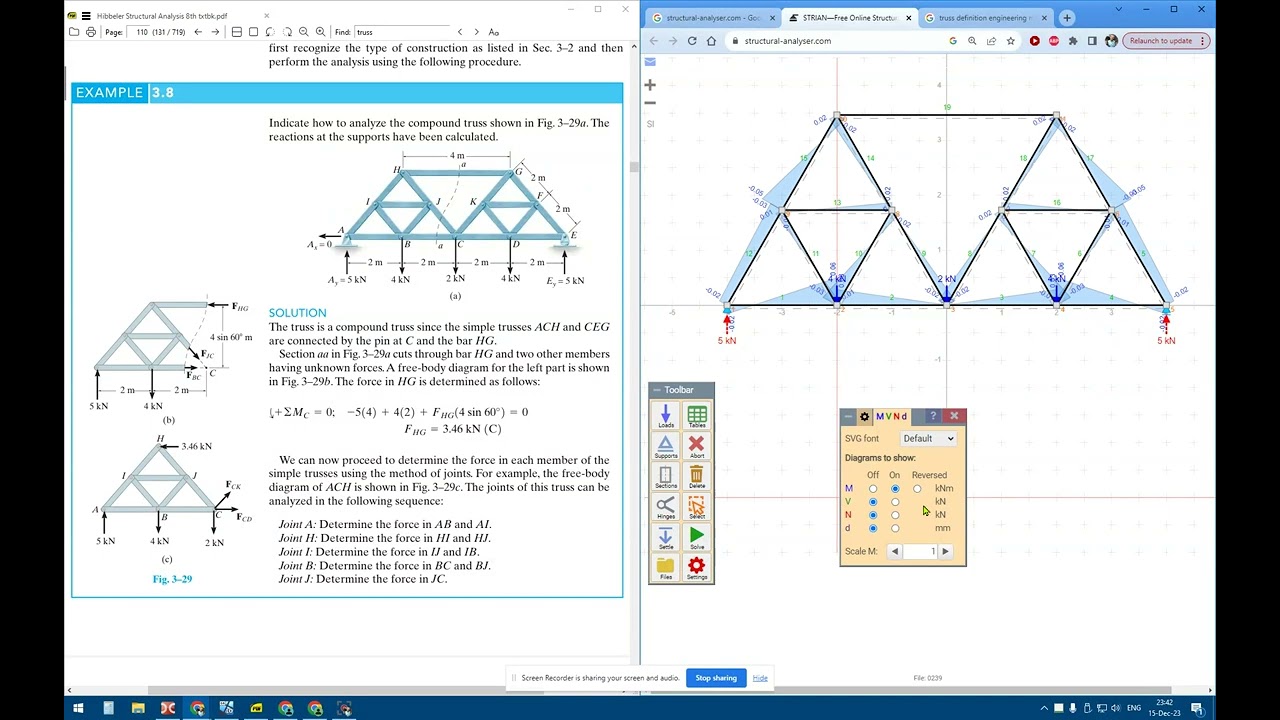Switch to truss definition engineering tab
This screenshot has height=720, width=1280.
coord(985,17)
